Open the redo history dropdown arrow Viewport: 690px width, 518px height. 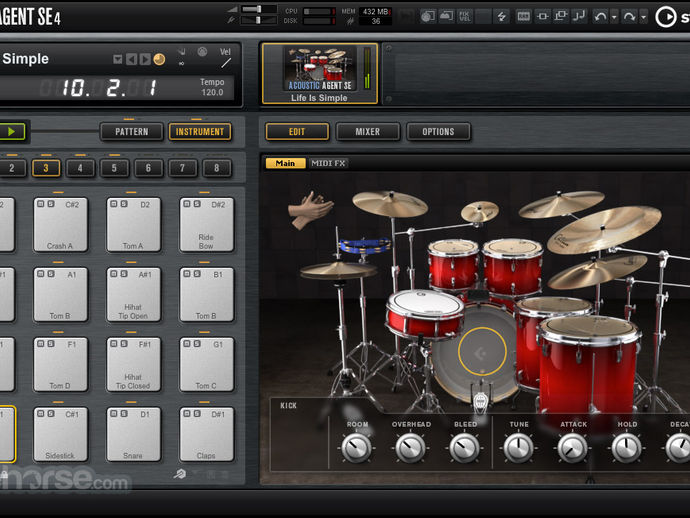643,17
